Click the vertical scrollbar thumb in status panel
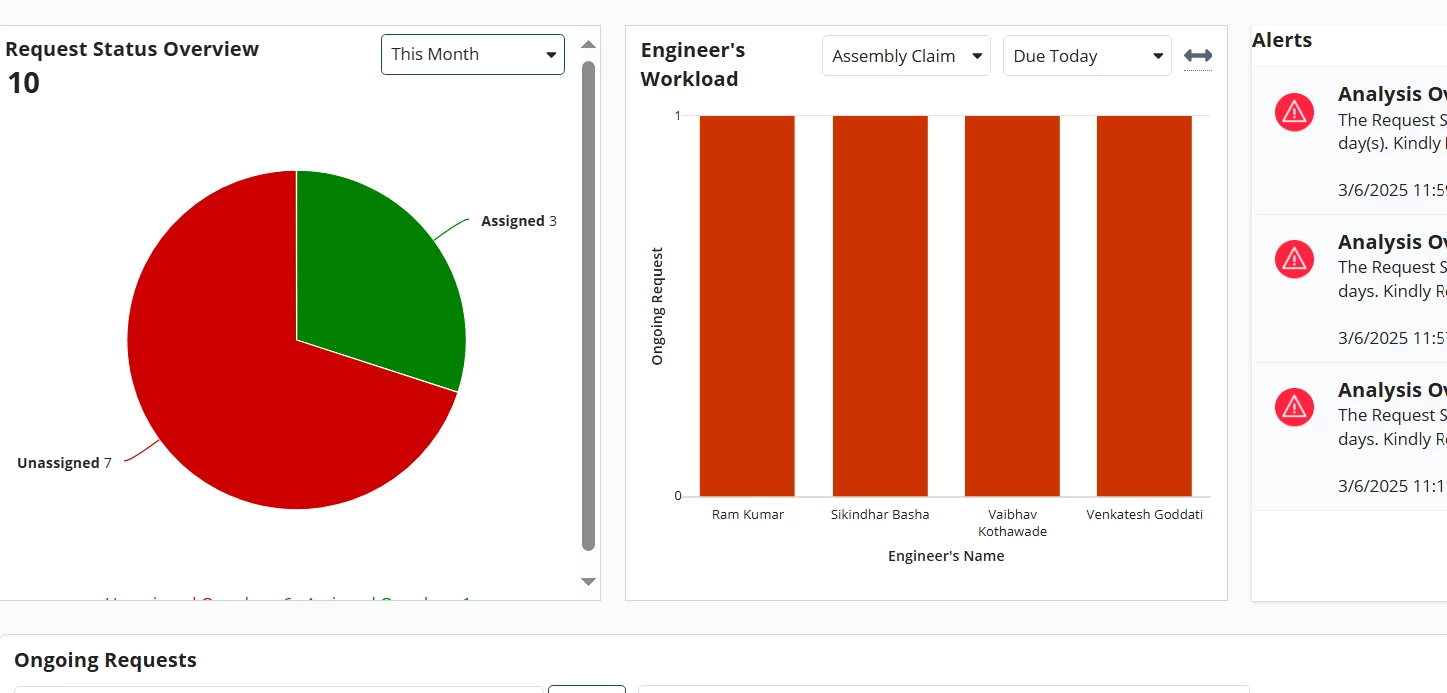The height and width of the screenshot is (693, 1447). coord(588,306)
